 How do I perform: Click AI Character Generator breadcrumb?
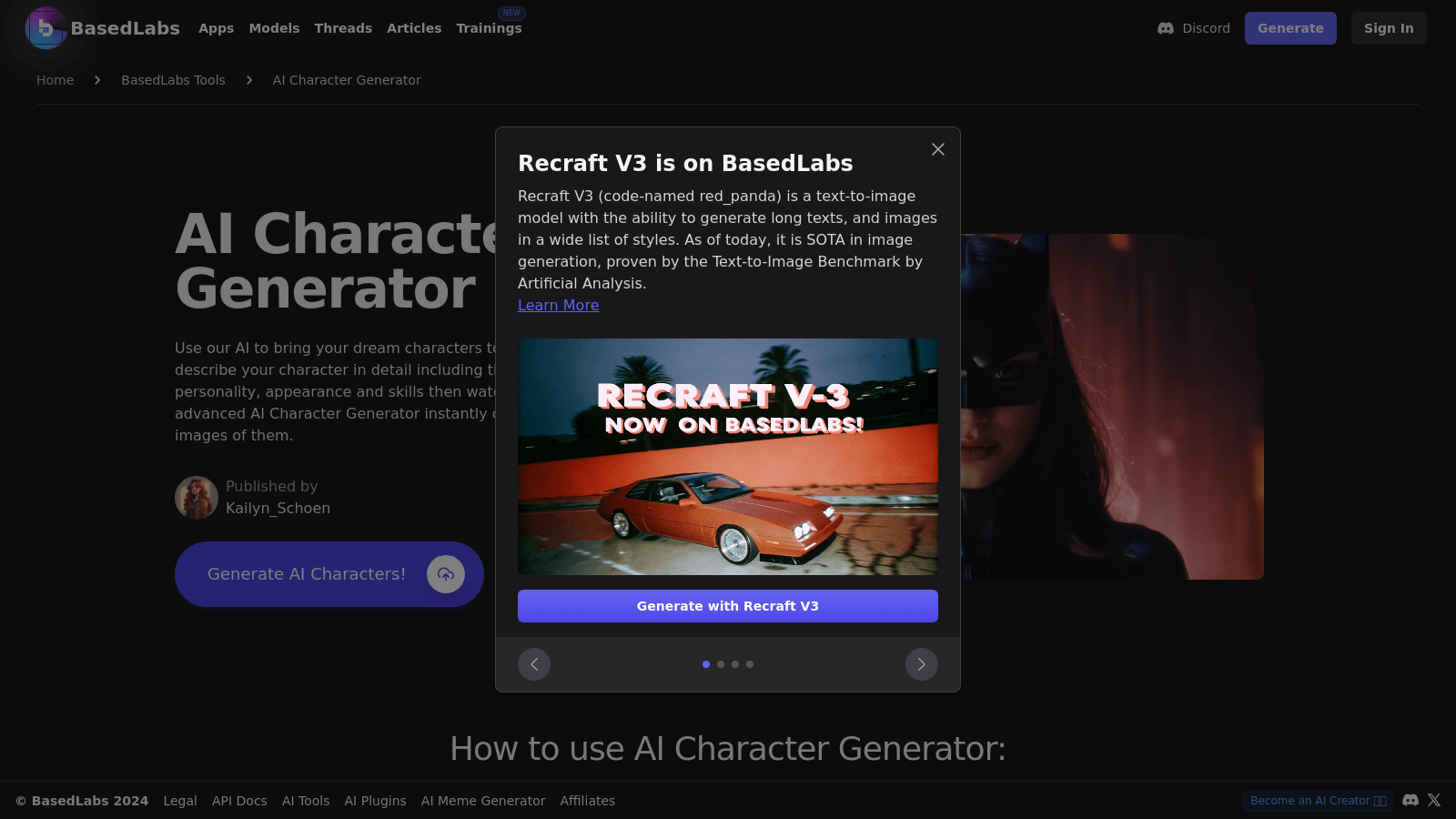[347, 80]
